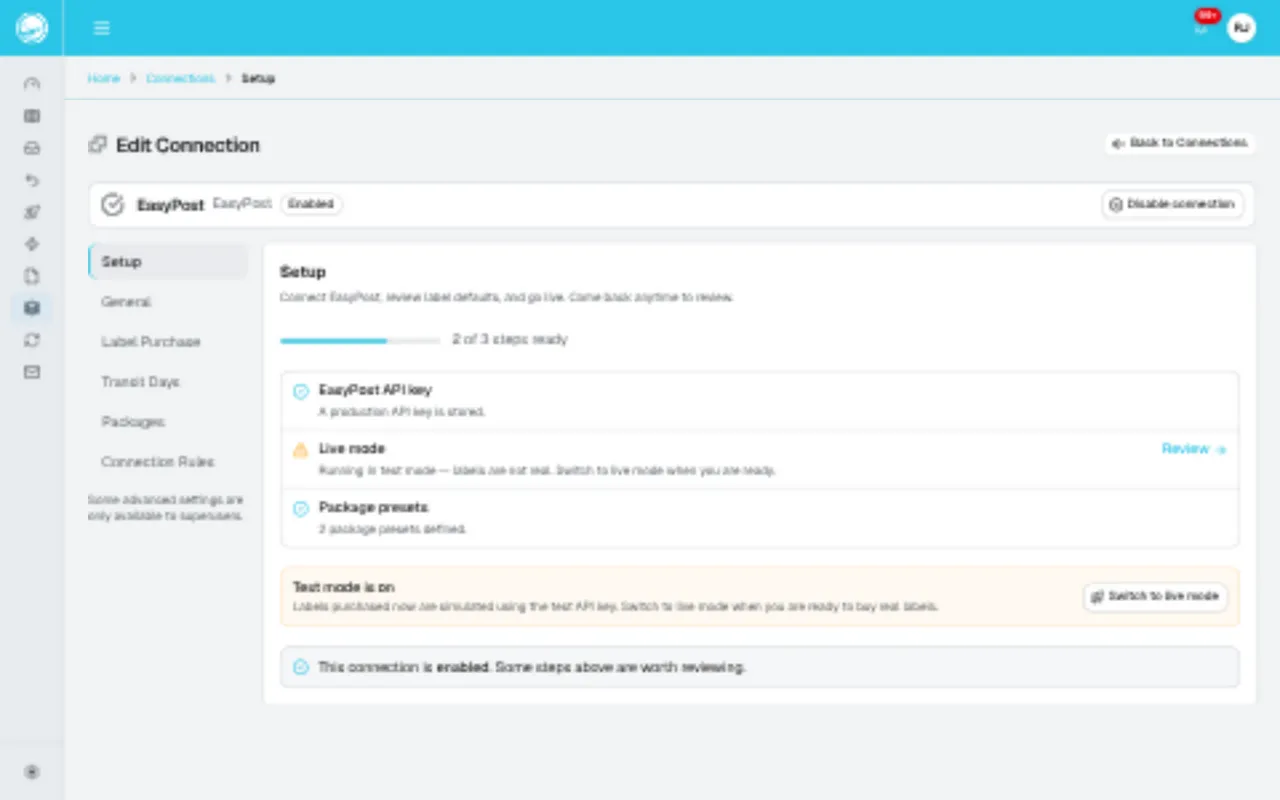Click the "2 of 3 steps ready" text
The image size is (1280, 800).
510,340
